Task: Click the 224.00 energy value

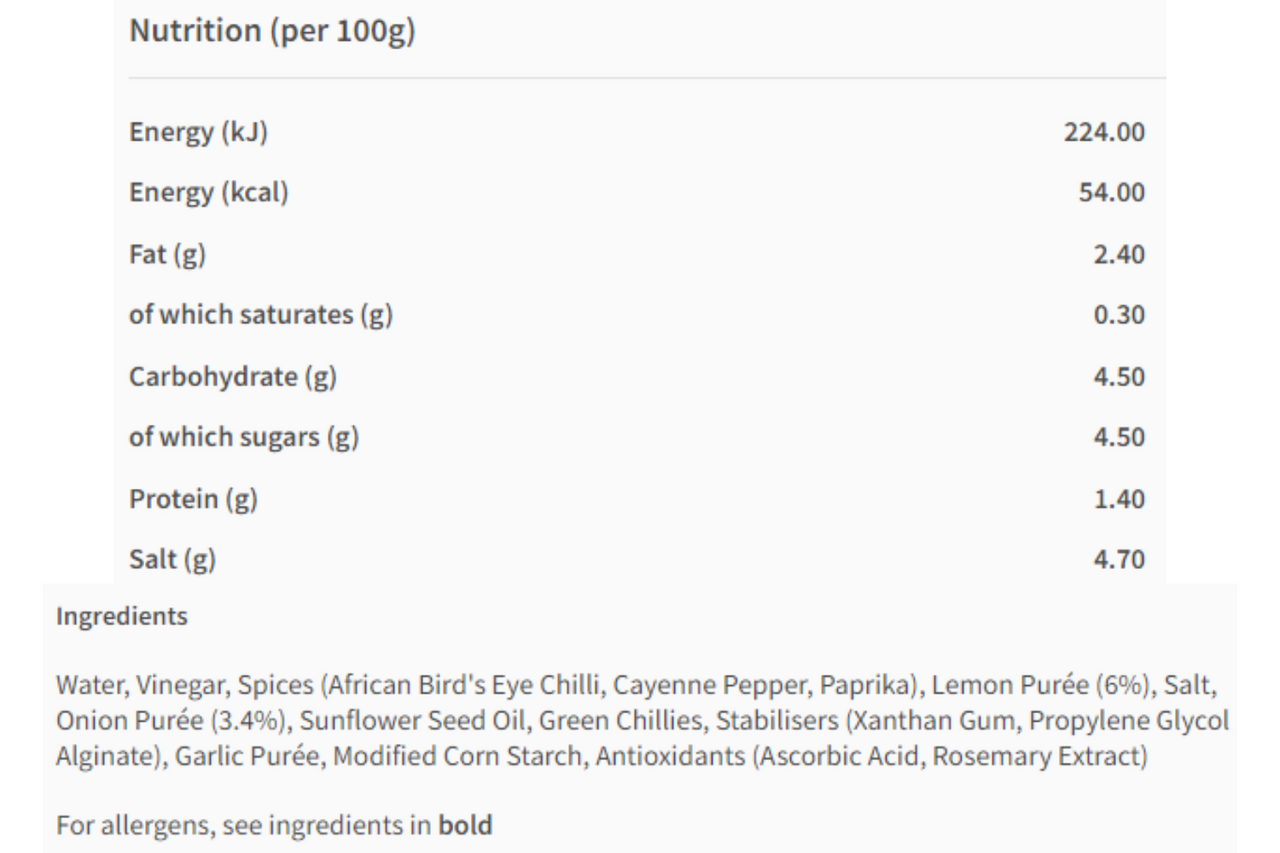Action: coord(1104,132)
